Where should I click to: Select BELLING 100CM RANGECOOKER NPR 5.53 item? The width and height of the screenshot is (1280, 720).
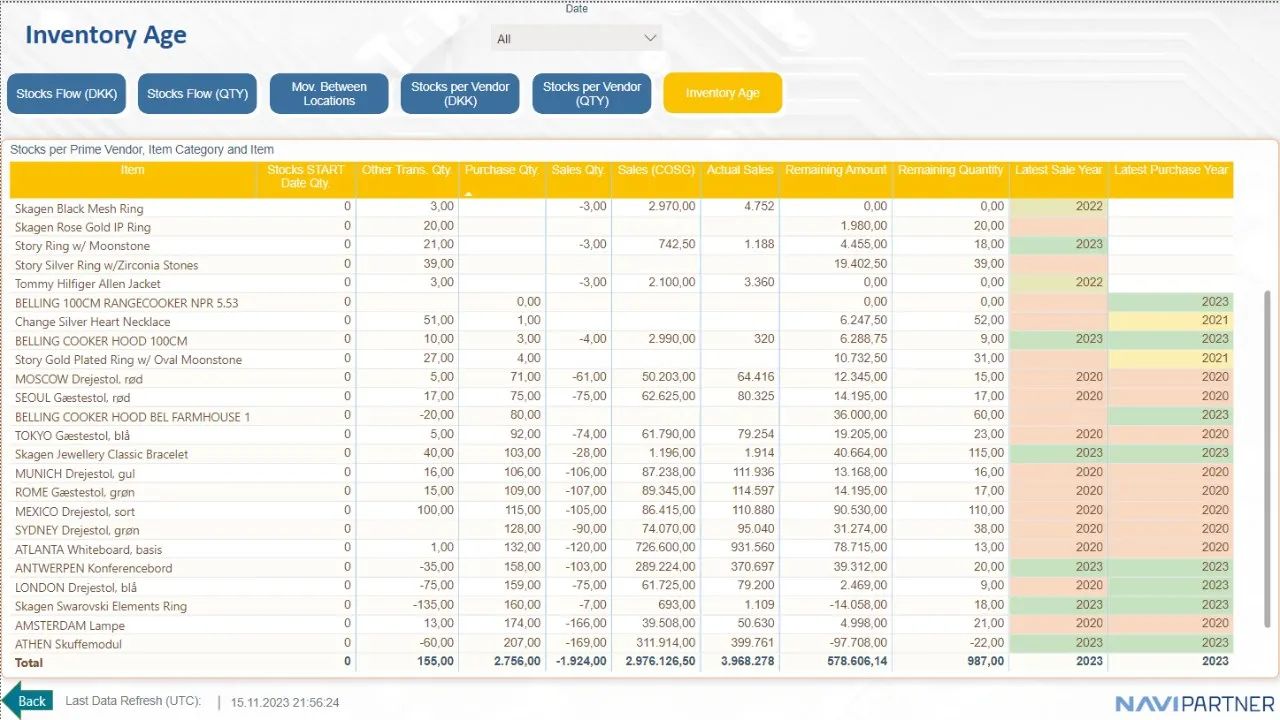coord(127,303)
